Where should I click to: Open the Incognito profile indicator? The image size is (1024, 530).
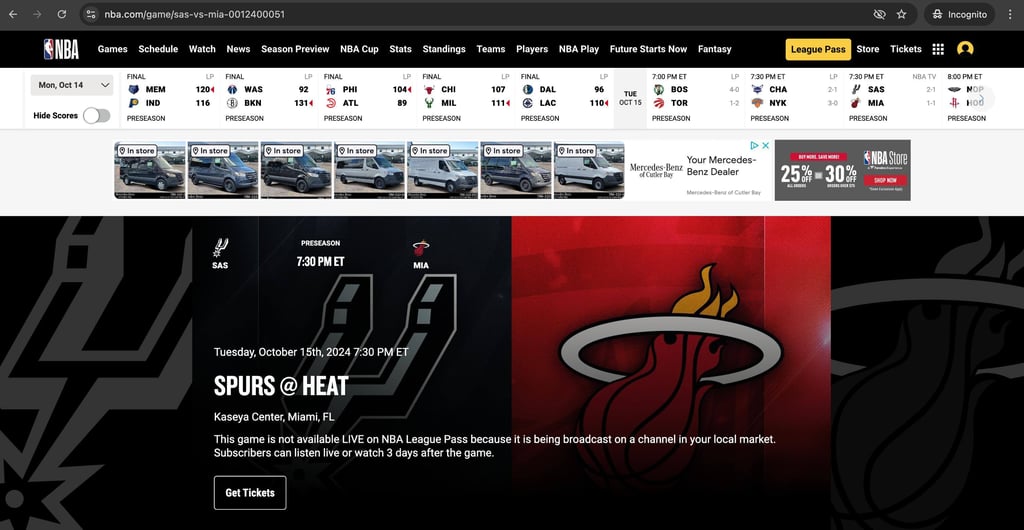(959, 14)
